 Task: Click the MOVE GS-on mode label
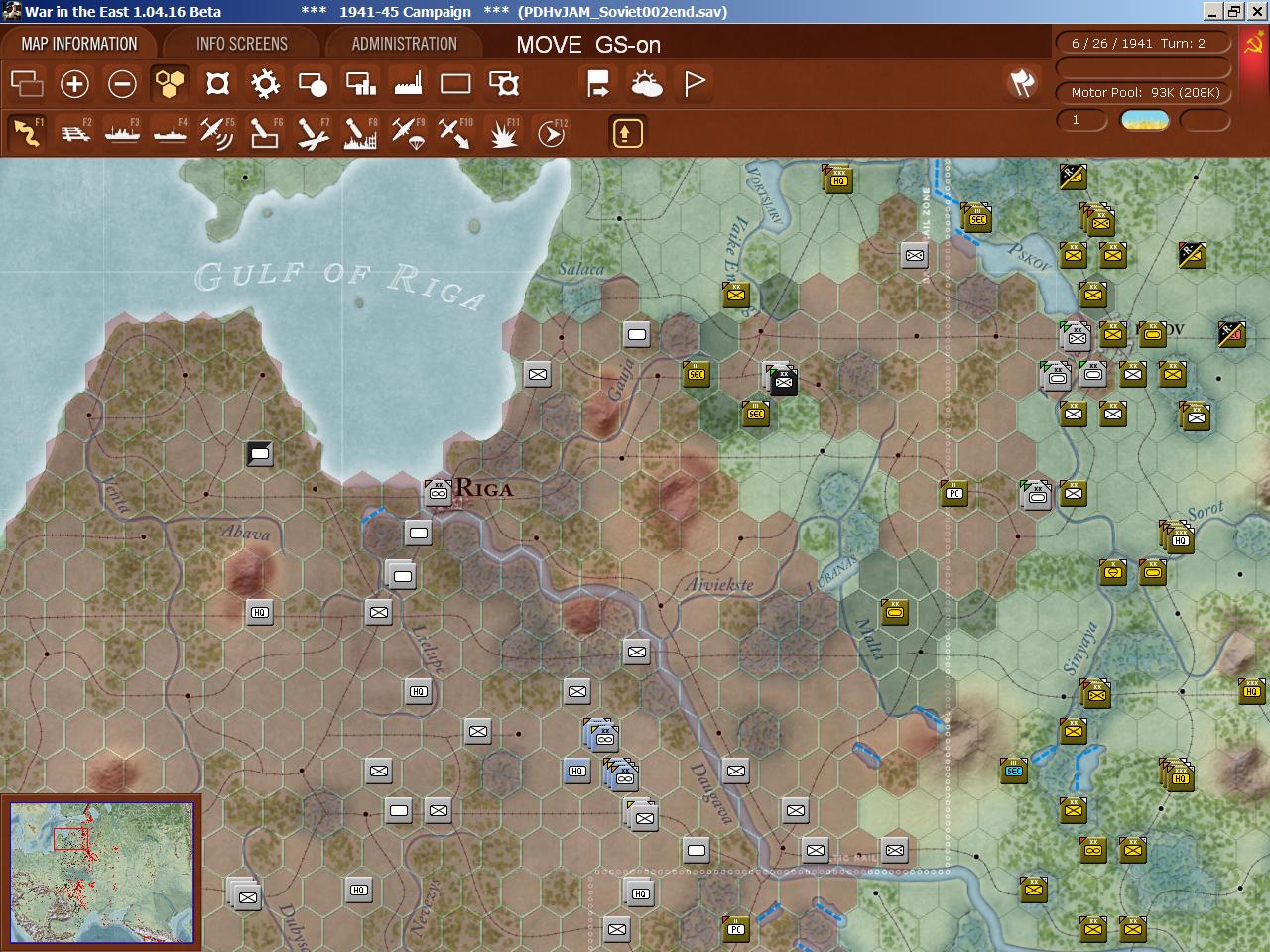click(588, 45)
